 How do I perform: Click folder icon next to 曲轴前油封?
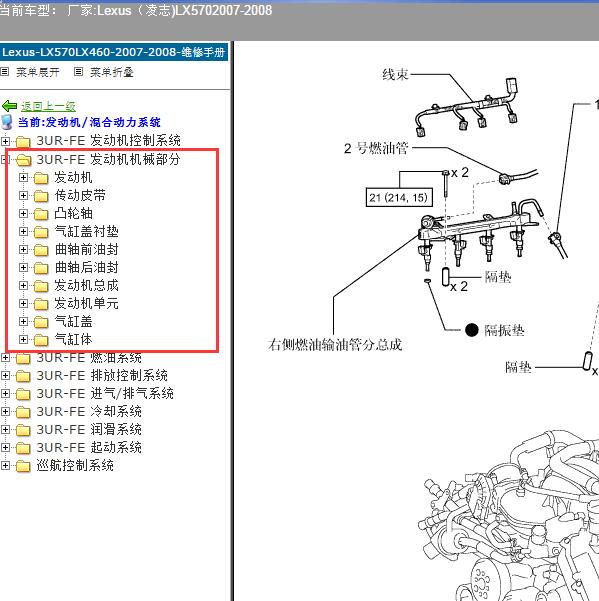point(41,250)
